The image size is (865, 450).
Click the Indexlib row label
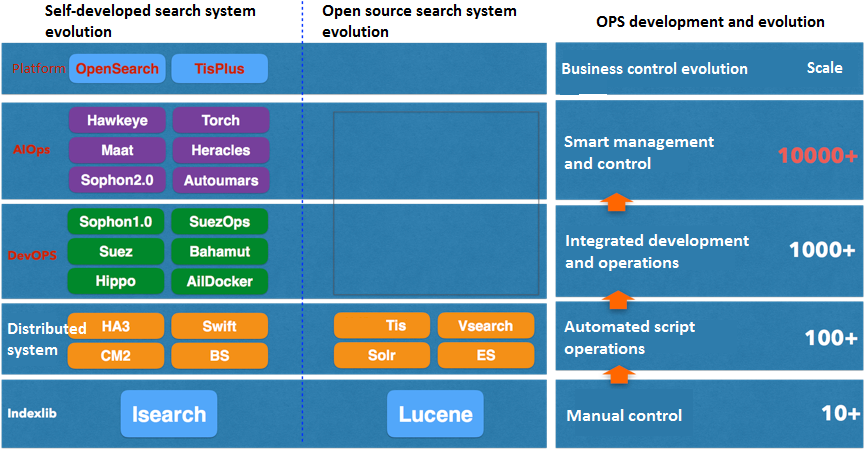32,413
